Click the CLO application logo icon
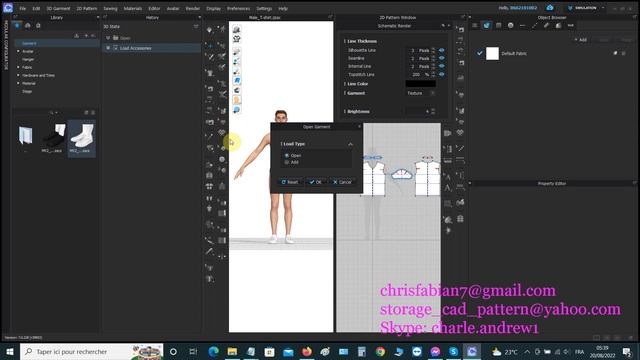 (8, 8)
